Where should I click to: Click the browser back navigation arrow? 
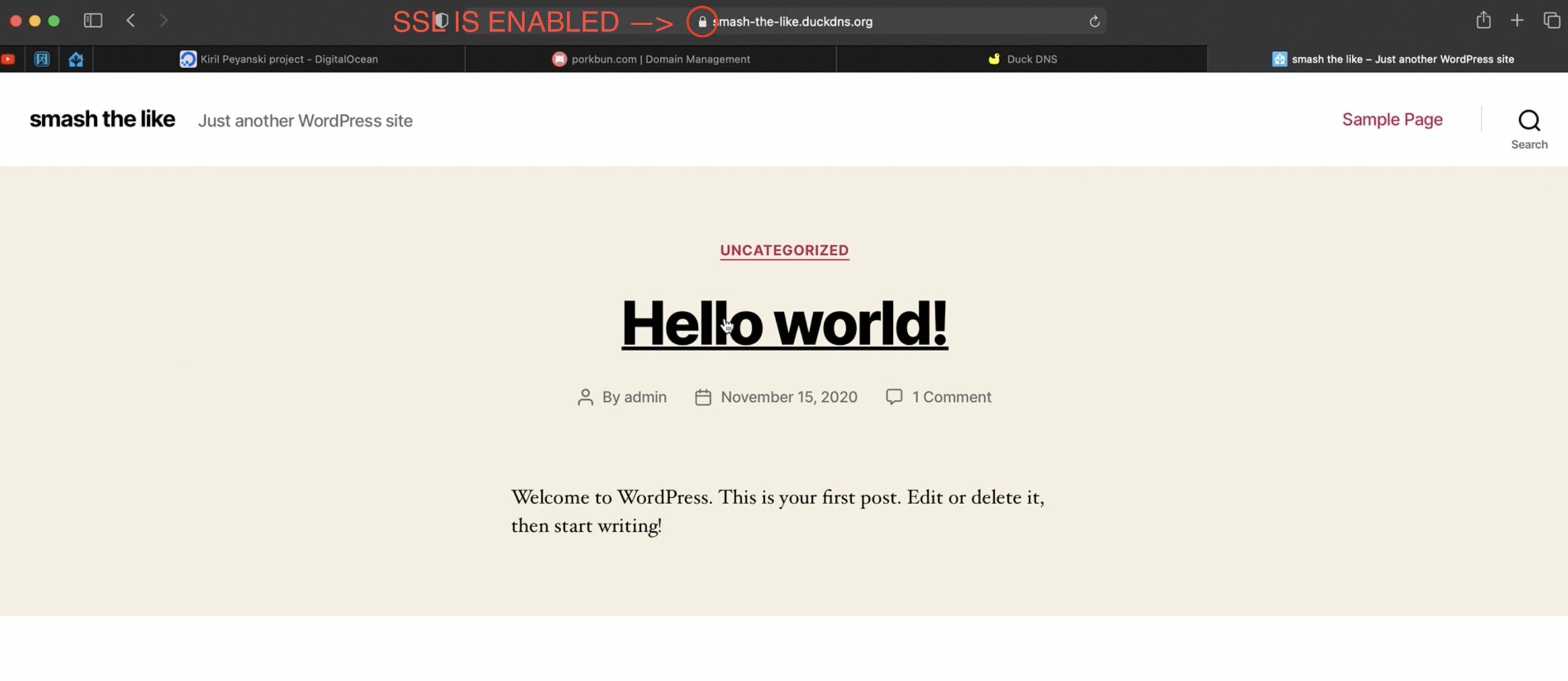[x=131, y=20]
